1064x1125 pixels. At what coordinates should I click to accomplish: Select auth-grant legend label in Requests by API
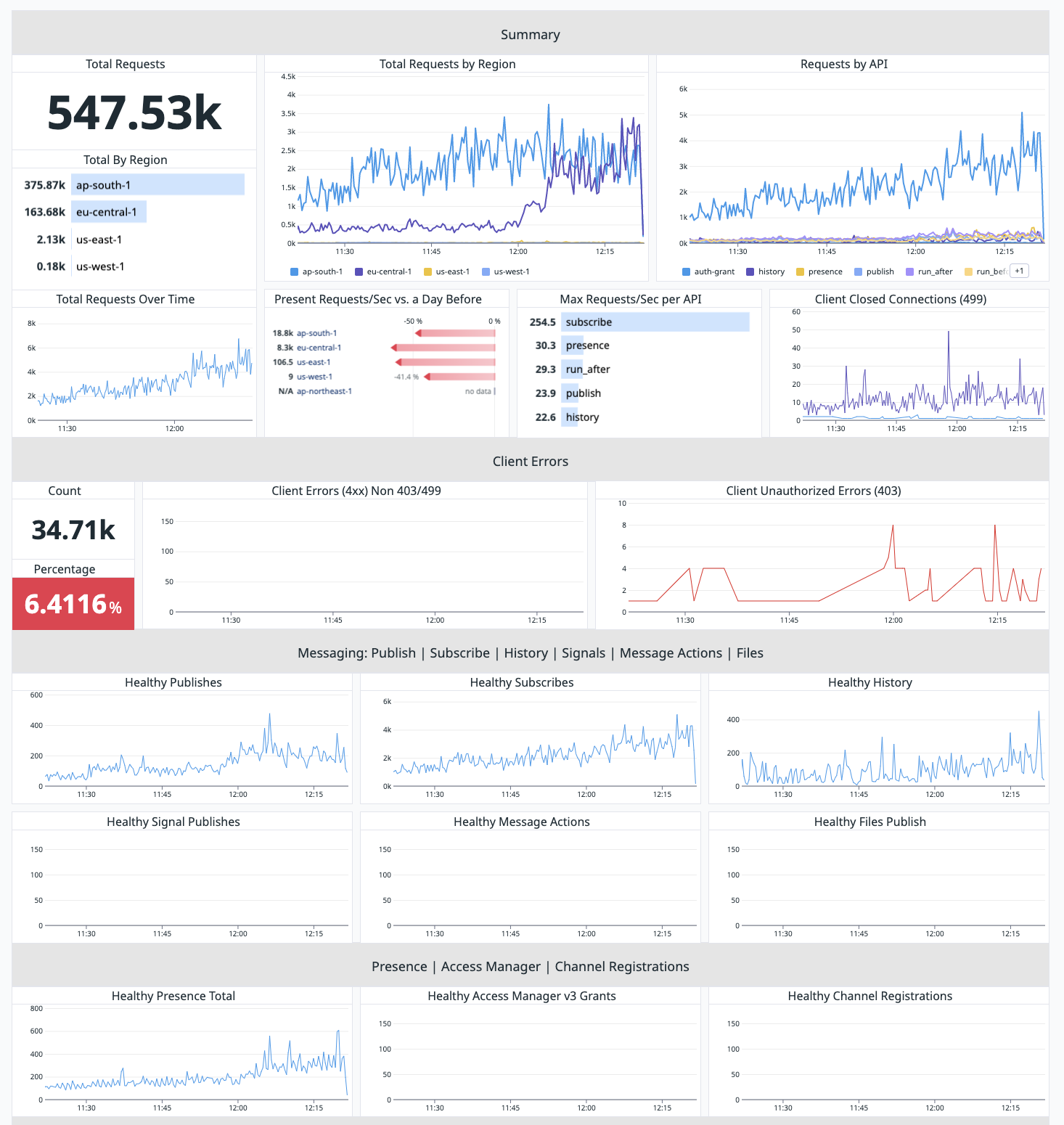click(x=714, y=271)
